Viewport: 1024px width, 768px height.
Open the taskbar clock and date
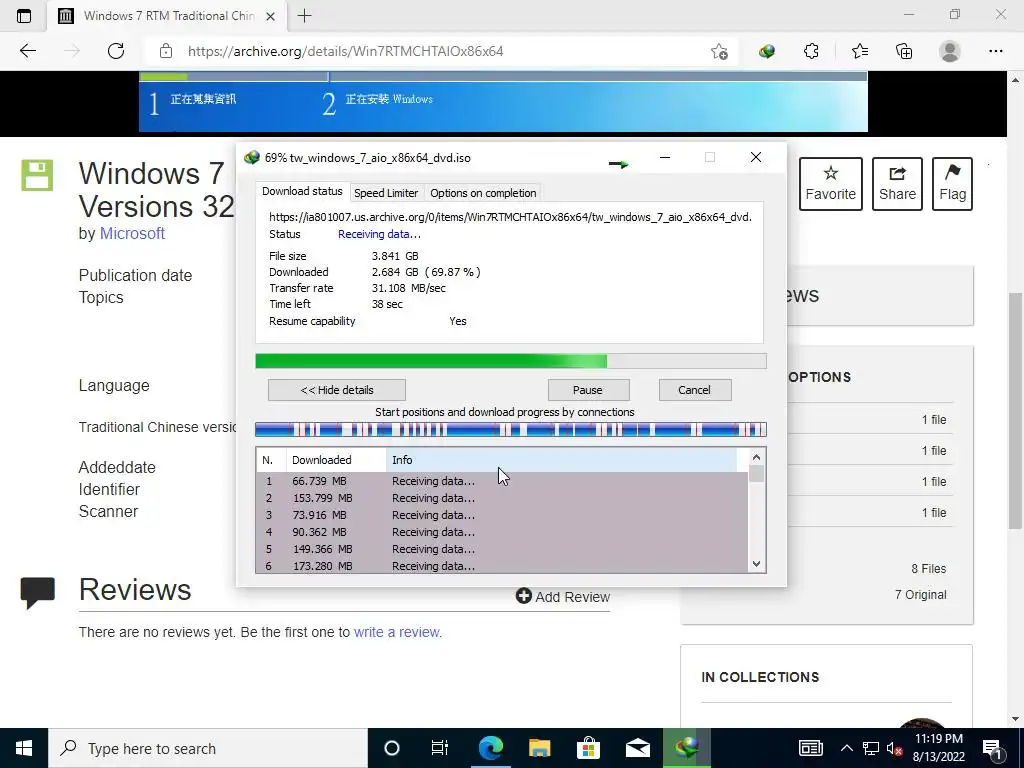click(938, 748)
